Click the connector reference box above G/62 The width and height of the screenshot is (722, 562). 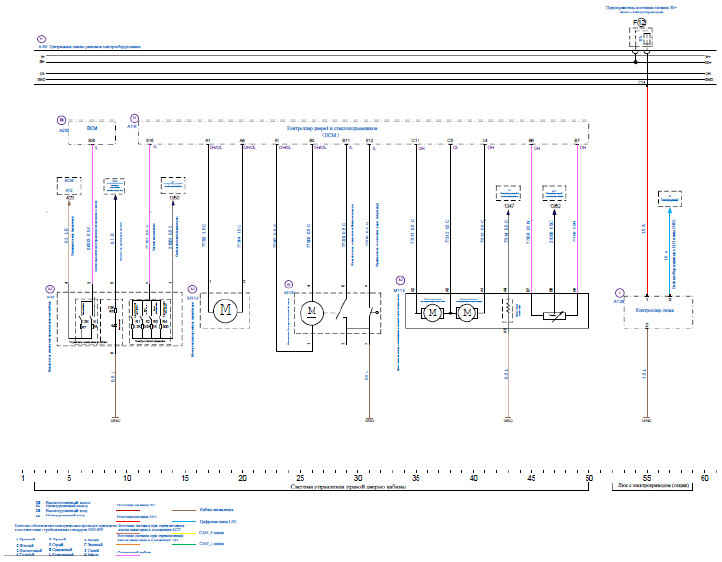coord(554,193)
